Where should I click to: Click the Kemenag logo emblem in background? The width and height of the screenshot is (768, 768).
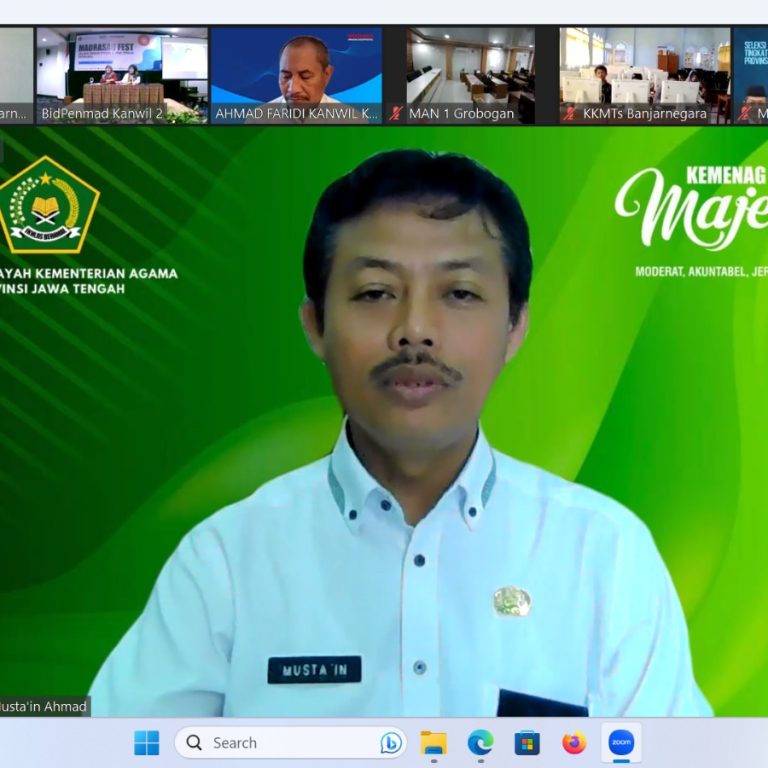[48, 205]
